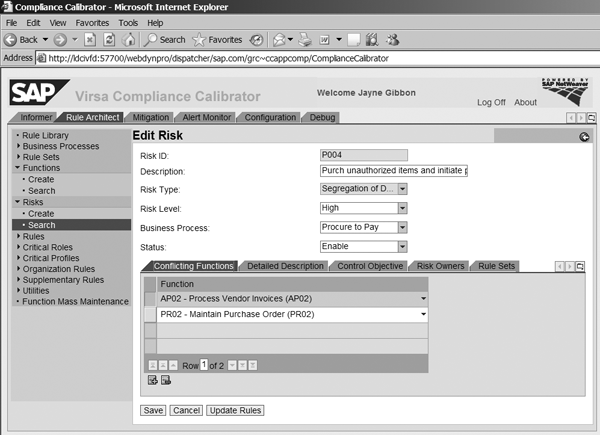The height and width of the screenshot is (435, 600).
Task: Click the Log Off link
Action: pyautogui.click(x=491, y=102)
